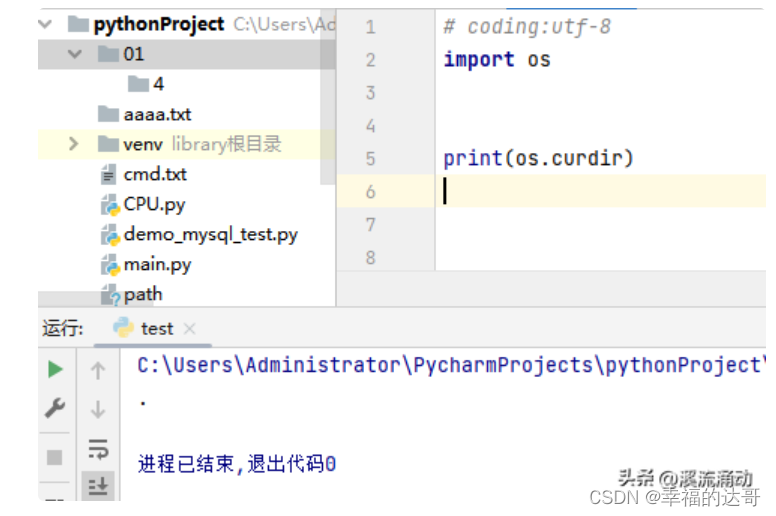Toggle soft-wrap in console output
776x516 pixels.
coord(98,449)
